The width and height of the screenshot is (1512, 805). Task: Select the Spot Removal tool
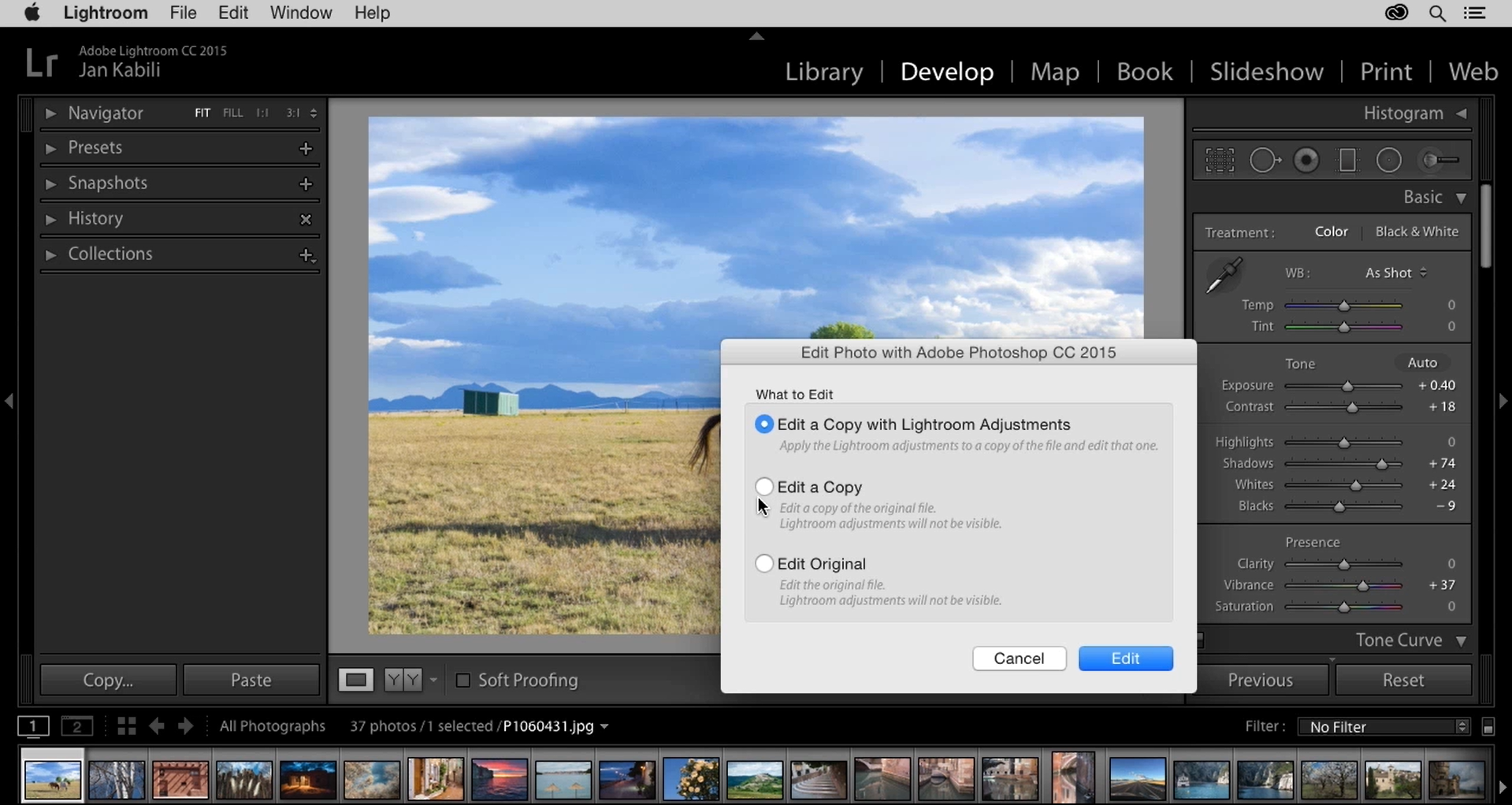pos(1265,161)
